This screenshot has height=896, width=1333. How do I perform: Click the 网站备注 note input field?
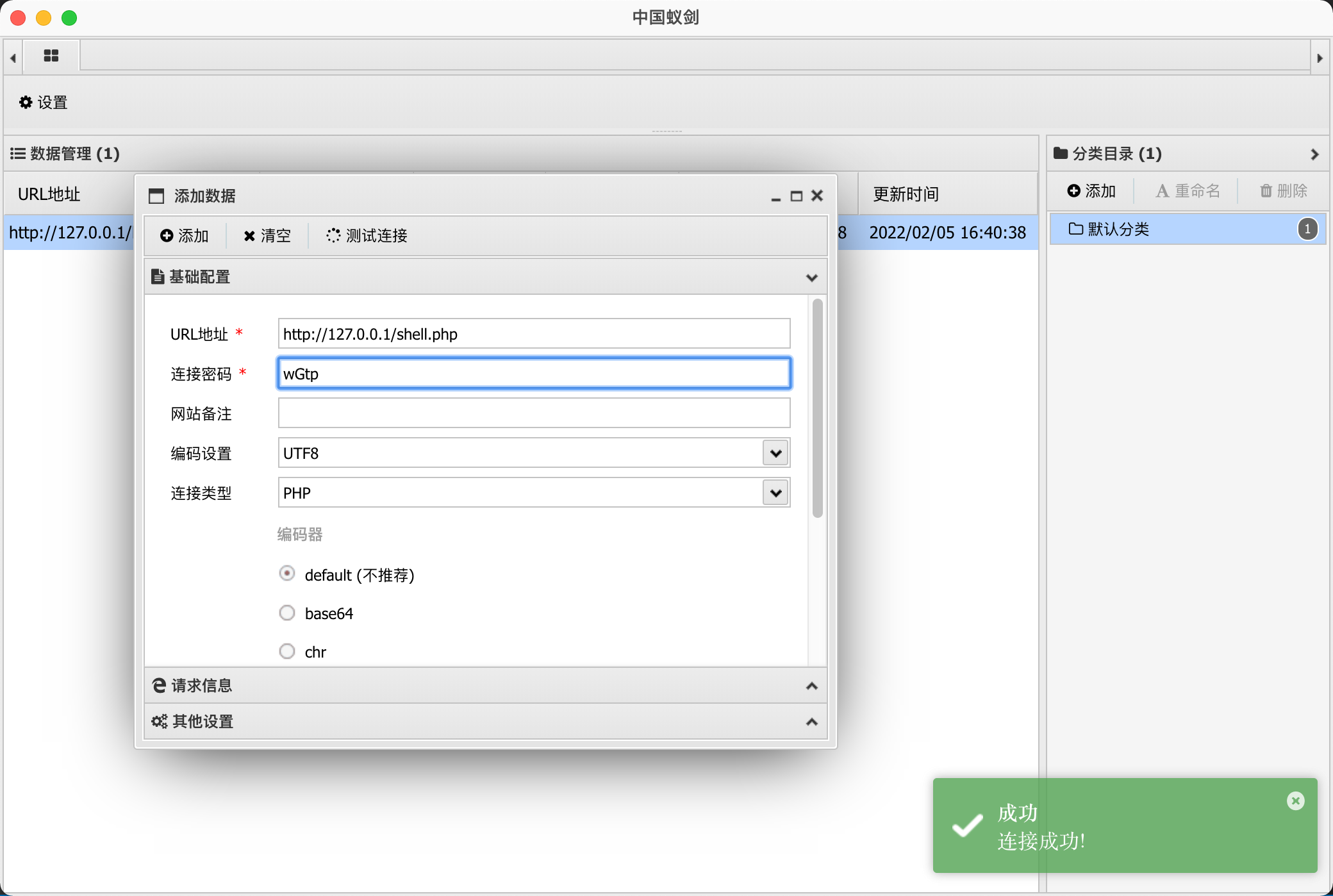pyautogui.click(x=533, y=413)
